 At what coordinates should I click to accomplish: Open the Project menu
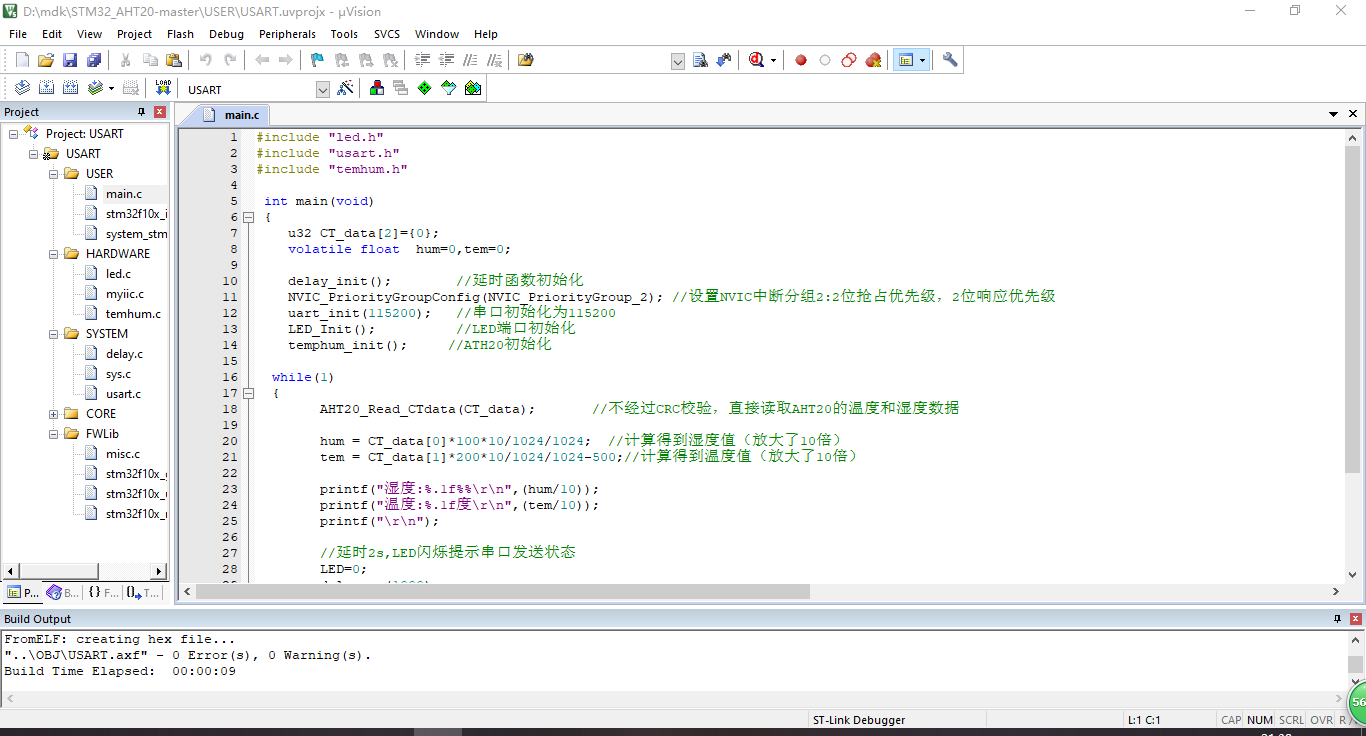click(134, 34)
